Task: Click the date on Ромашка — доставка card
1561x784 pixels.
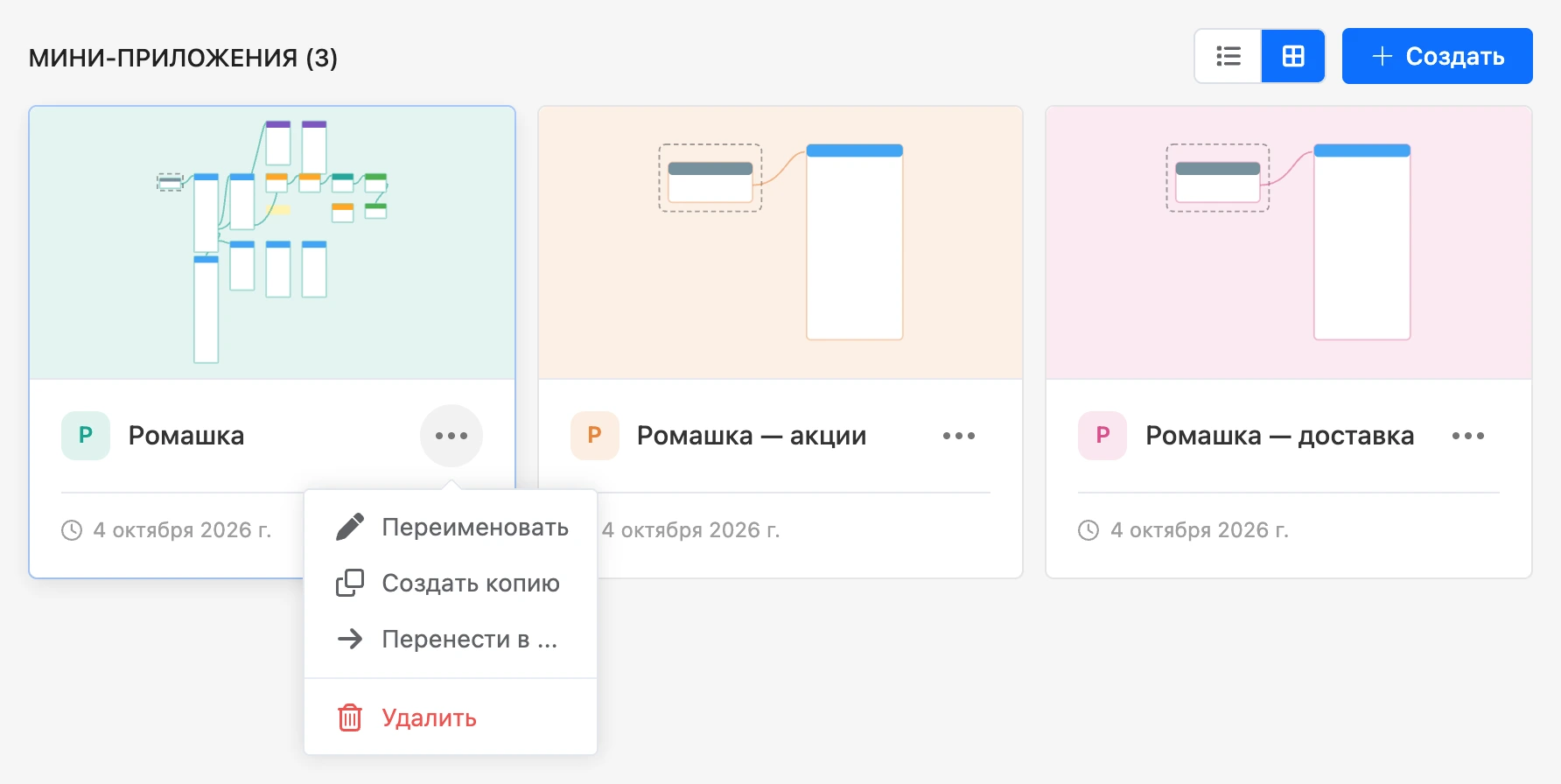Action: (1200, 530)
